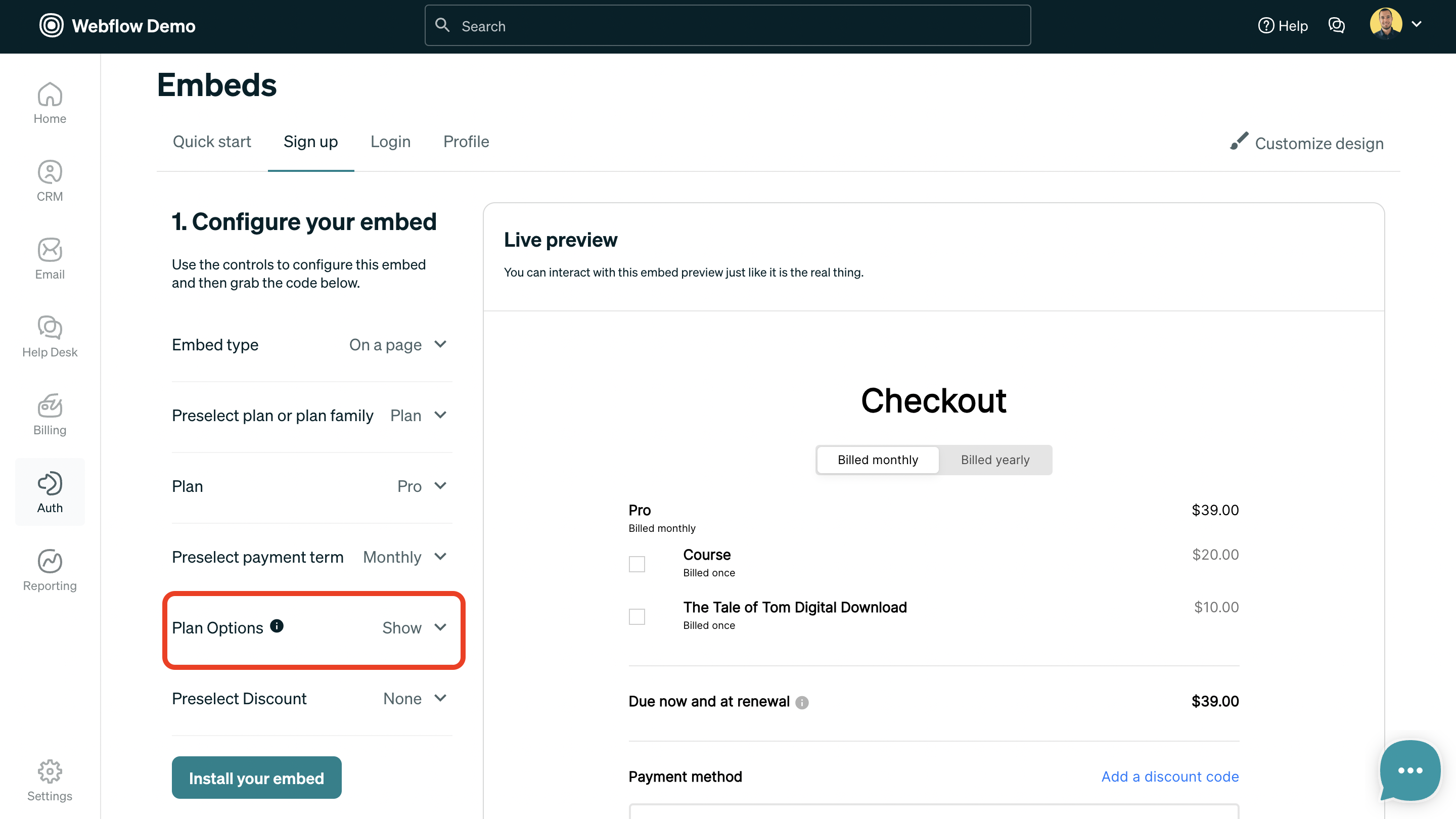Click Add a discount code link
The width and height of the screenshot is (1456, 819).
coord(1169,777)
